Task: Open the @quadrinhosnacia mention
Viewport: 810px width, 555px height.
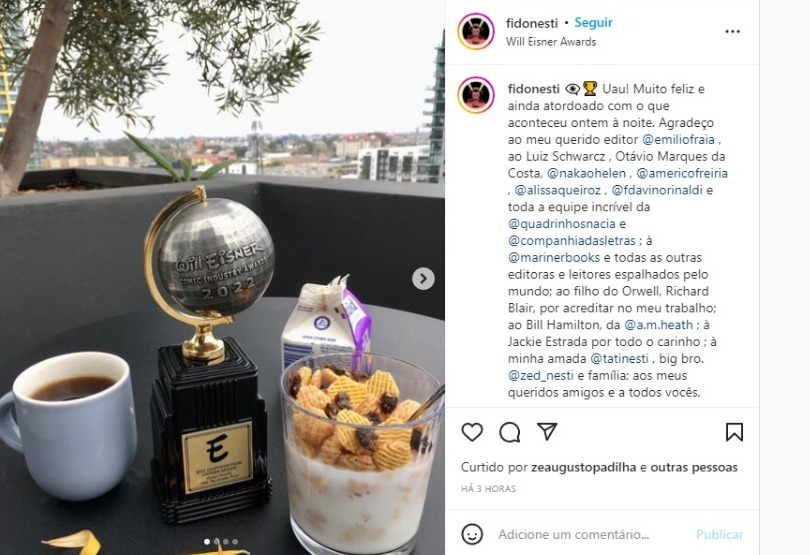Action: pos(562,224)
